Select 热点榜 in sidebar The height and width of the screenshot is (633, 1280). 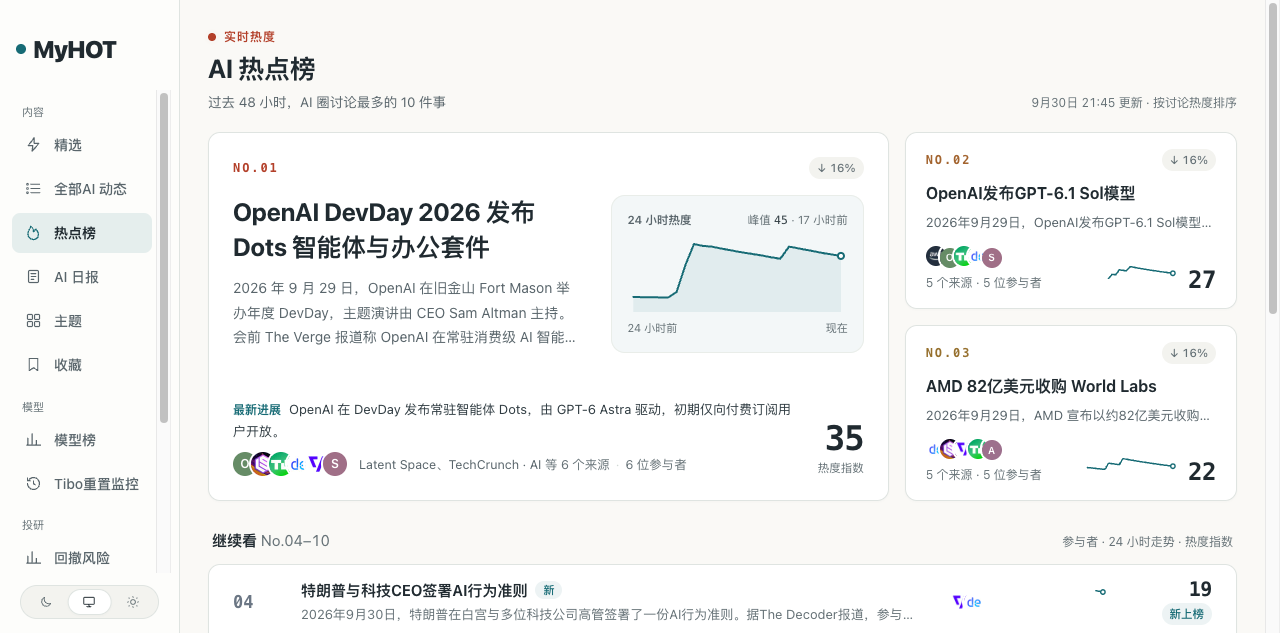point(82,233)
